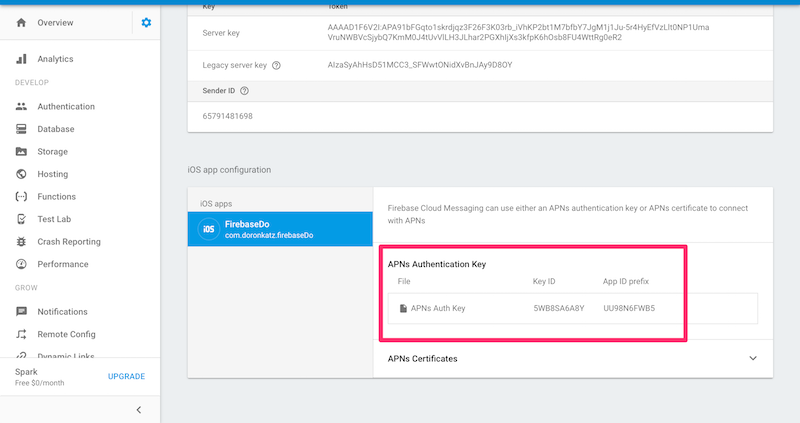Open Notifications section

(62, 311)
